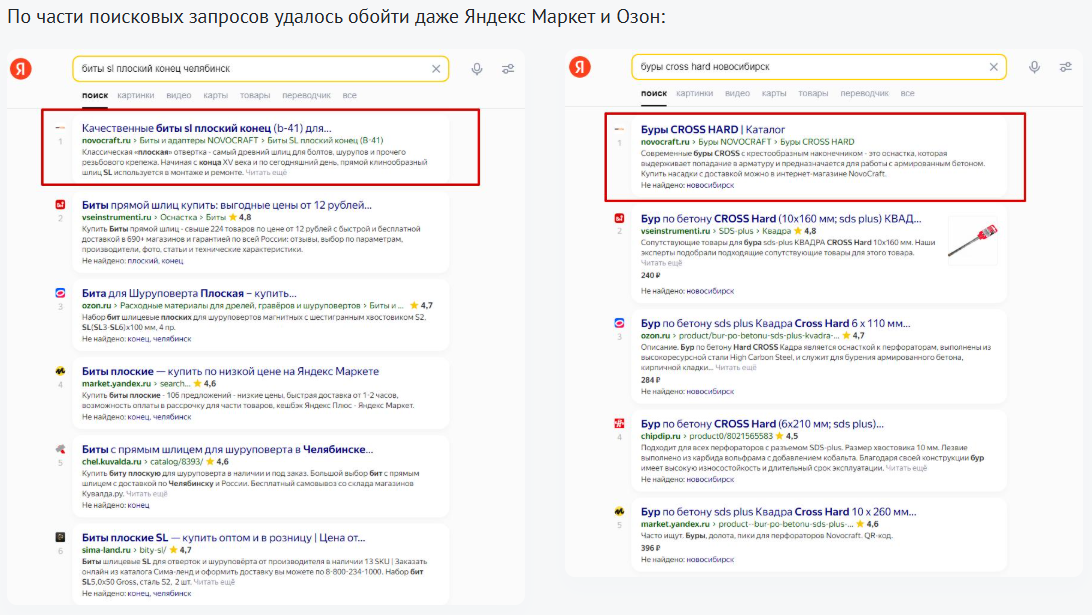Click market favicon beside 'Cross Hard 10 x 260'
The height and width of the screenshot is (615, 1092).
coord(619,511)
